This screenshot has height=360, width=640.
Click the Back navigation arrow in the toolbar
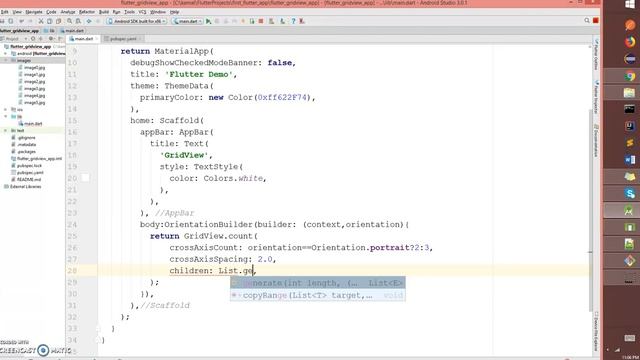pyautogui.click(x=89, y=21)
